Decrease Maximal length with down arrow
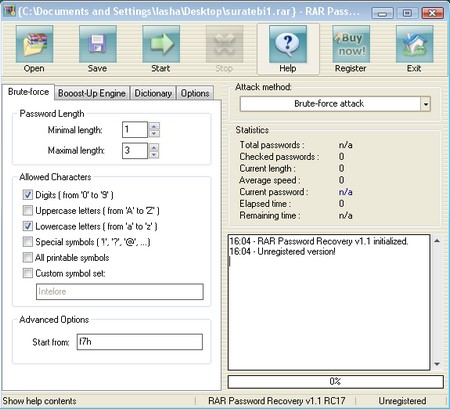The image size is (450, 409). [x=154, y=154]
